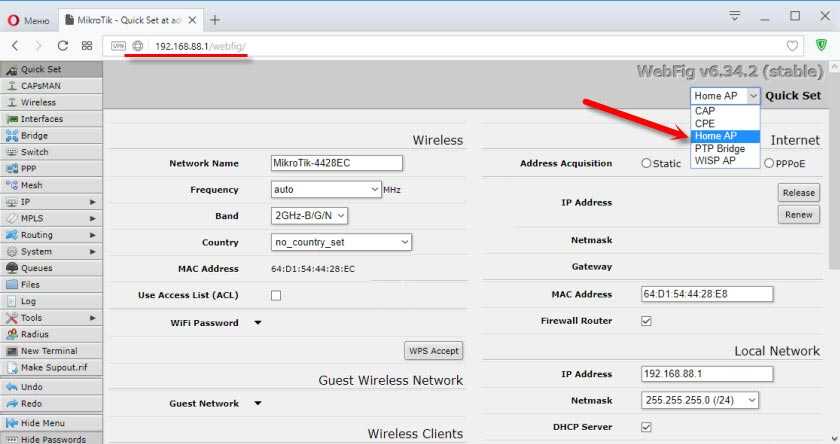Open the Opera Меню button

(x=27, y=19)
